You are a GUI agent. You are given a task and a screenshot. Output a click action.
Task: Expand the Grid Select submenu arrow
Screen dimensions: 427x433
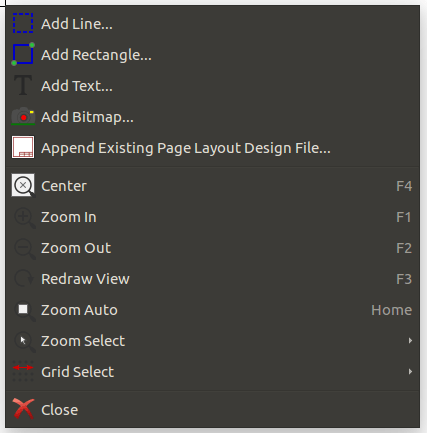410,371
